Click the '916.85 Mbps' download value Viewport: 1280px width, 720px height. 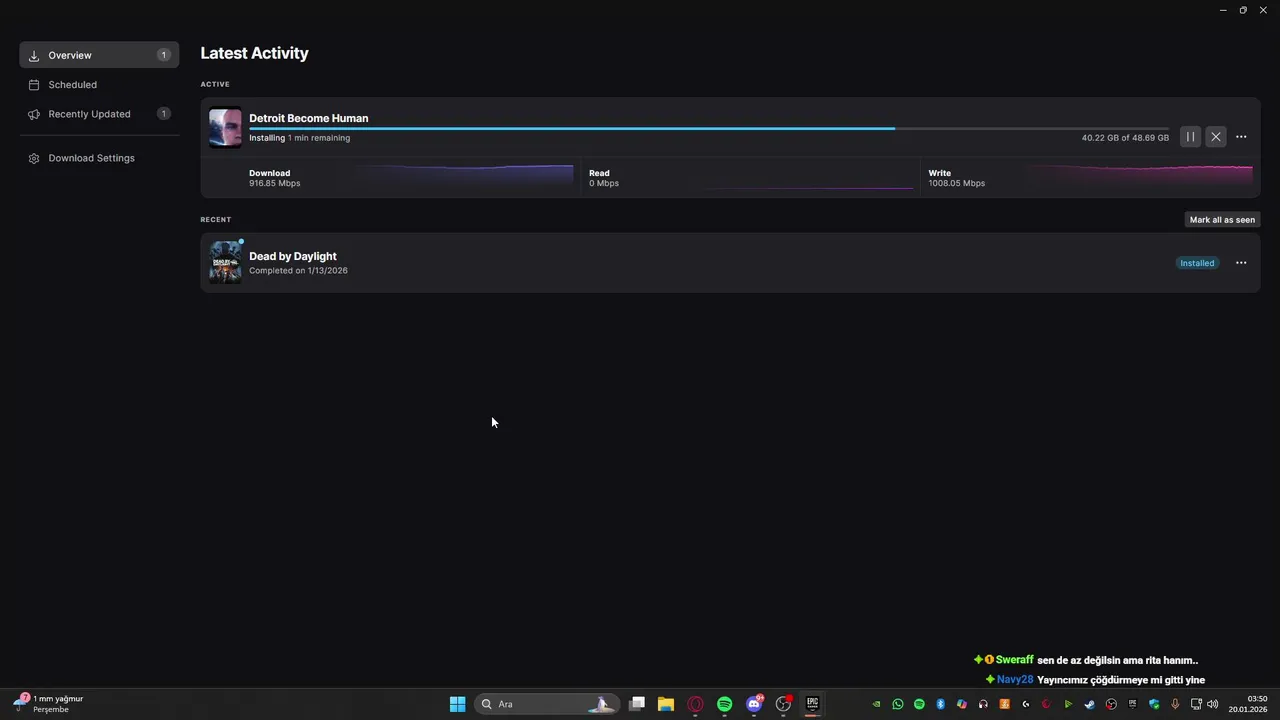pos(274,184)
